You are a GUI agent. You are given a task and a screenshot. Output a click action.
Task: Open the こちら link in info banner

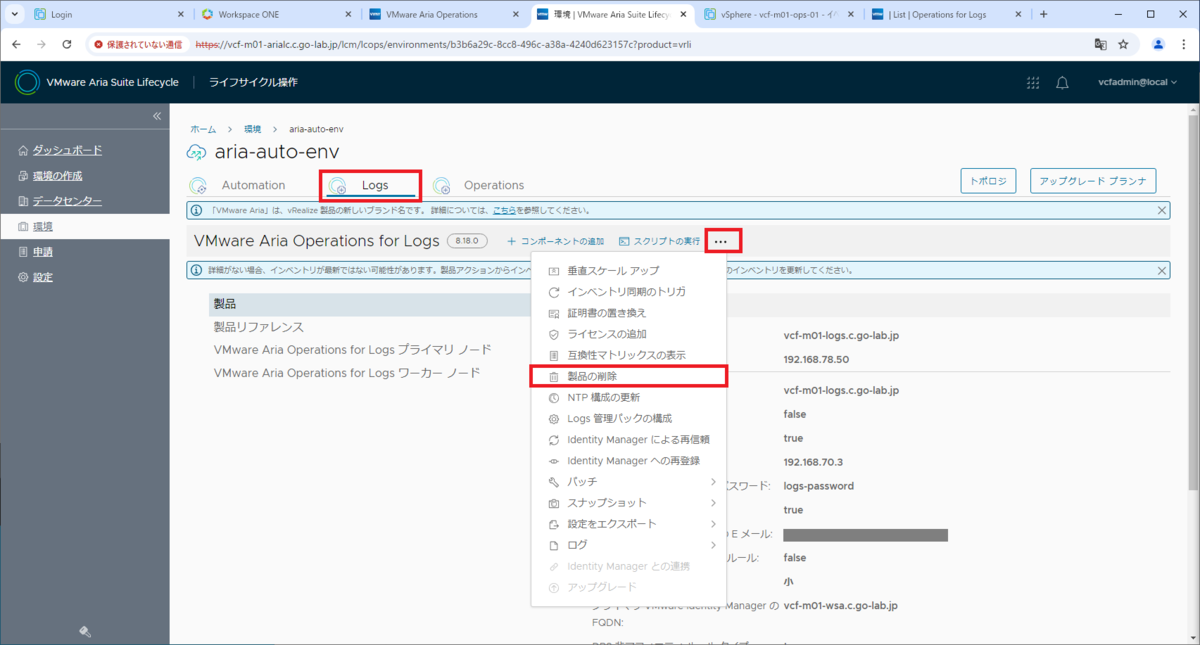503,211
